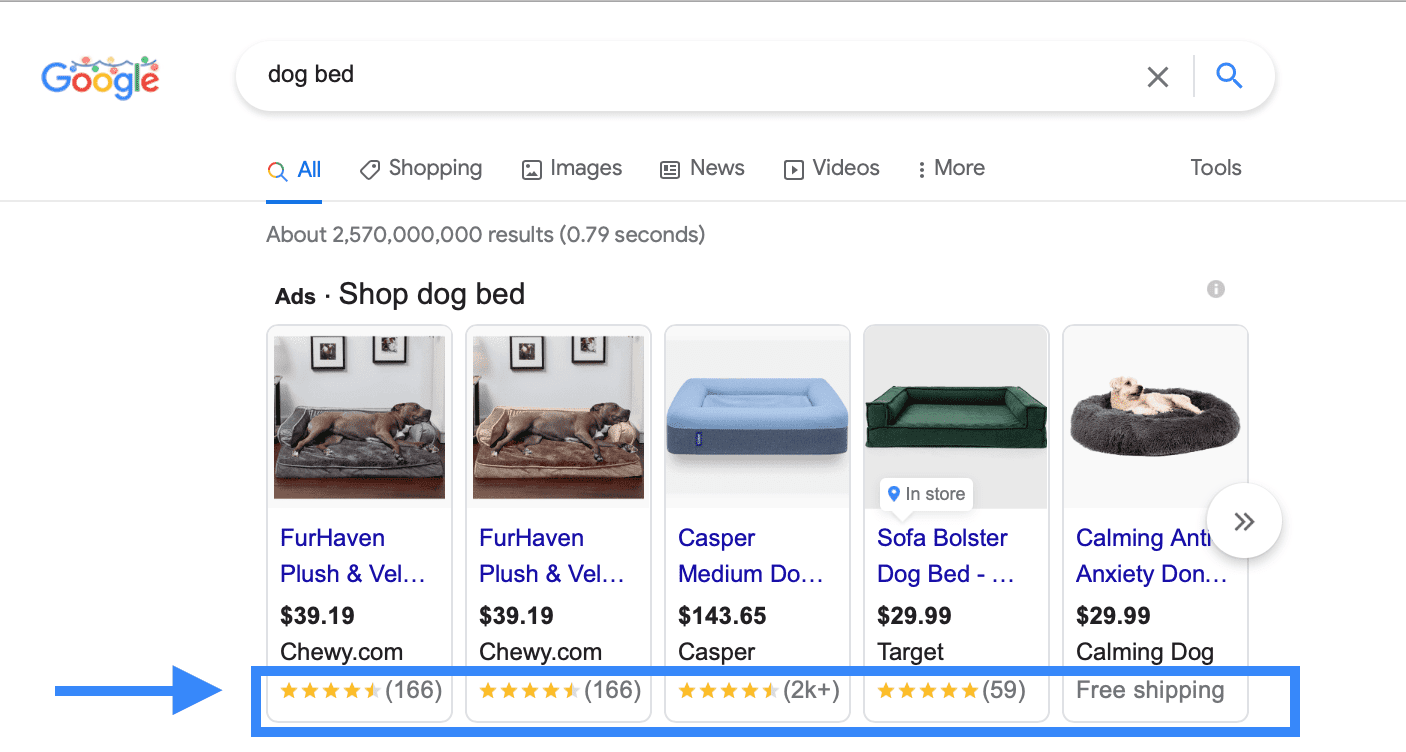1406x752 pixels.
Task: Click the Calming Anti Anxiety donut bed thumbnail
Action: tap(1154, 417)
